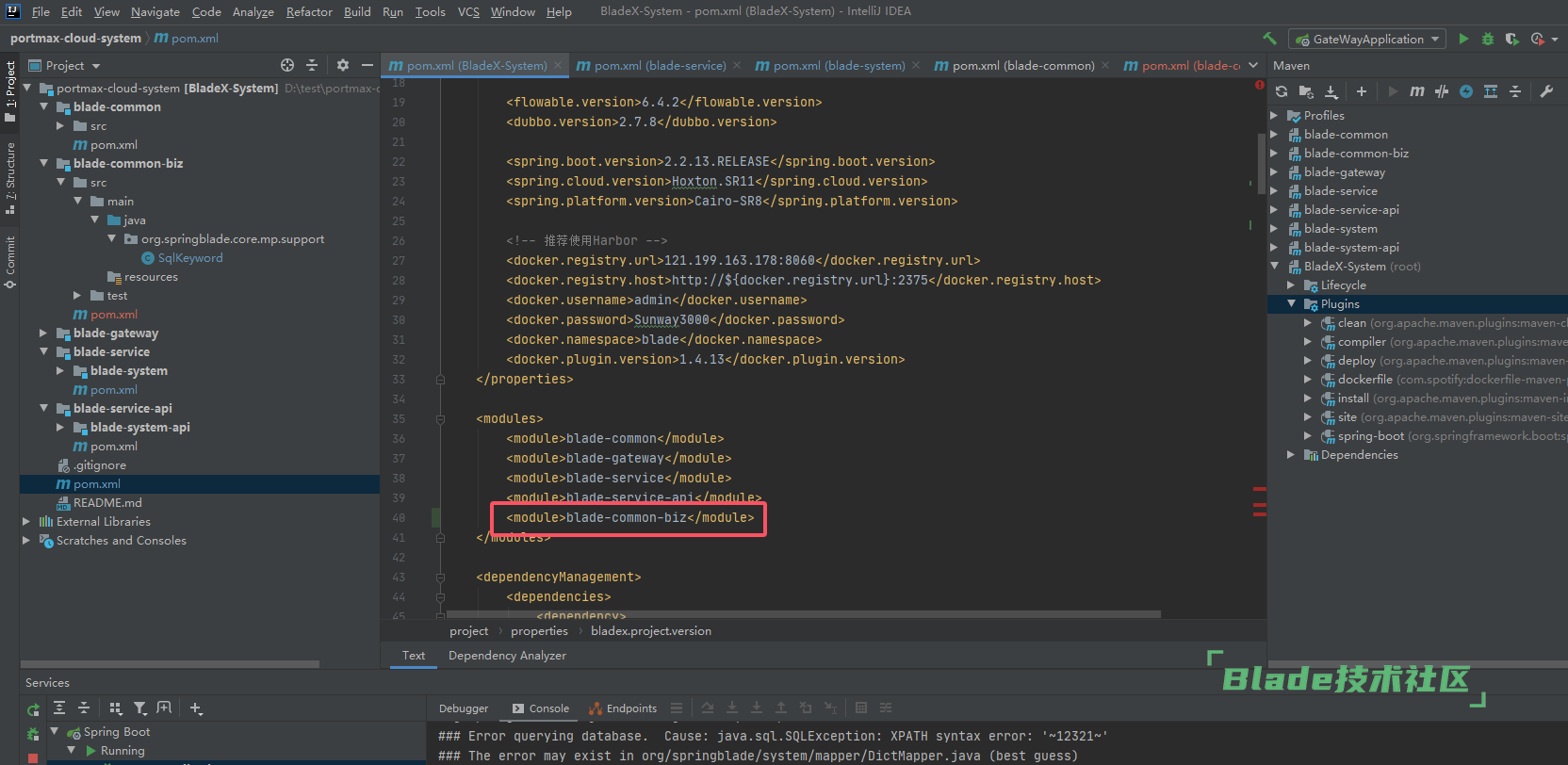Viewport: 1568px width, 765px height.
Task: Click the red error indicator in editor corner
Action: point(1260,85)
